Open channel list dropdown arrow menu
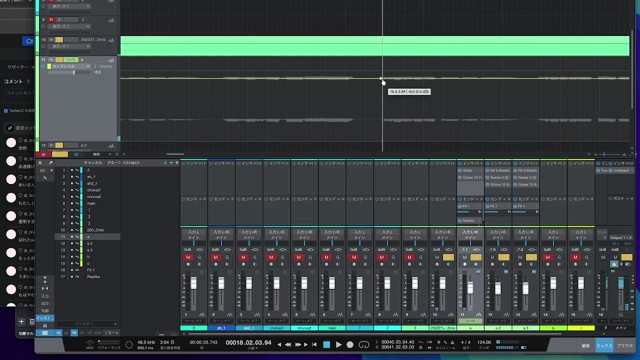 pos(171,162)
